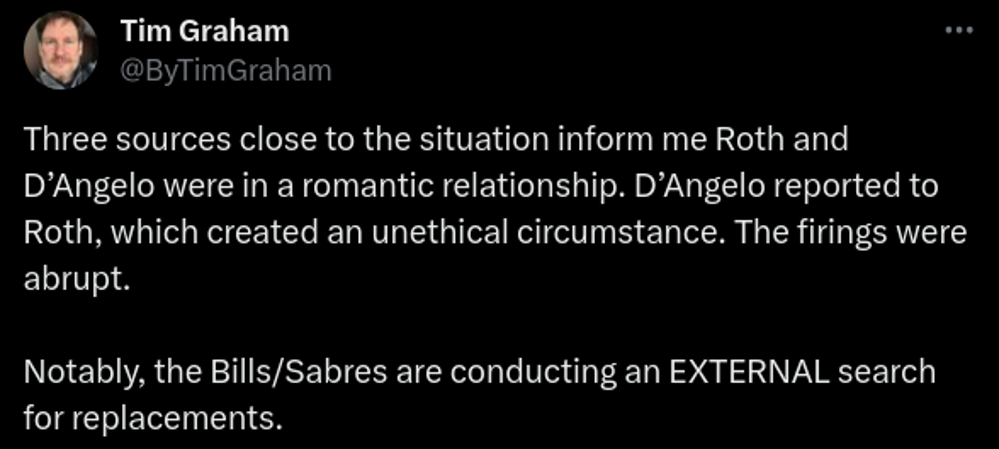
Task: Open the Tim Graham display name link
Action: pos(205,31)
